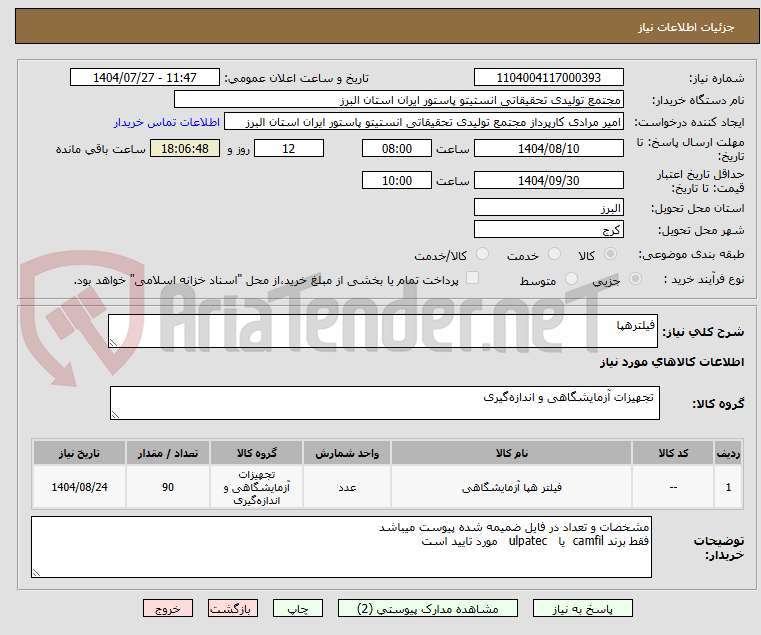Click the page title 'جزئیات اطلاعات نیاز'

click(686, 27)
